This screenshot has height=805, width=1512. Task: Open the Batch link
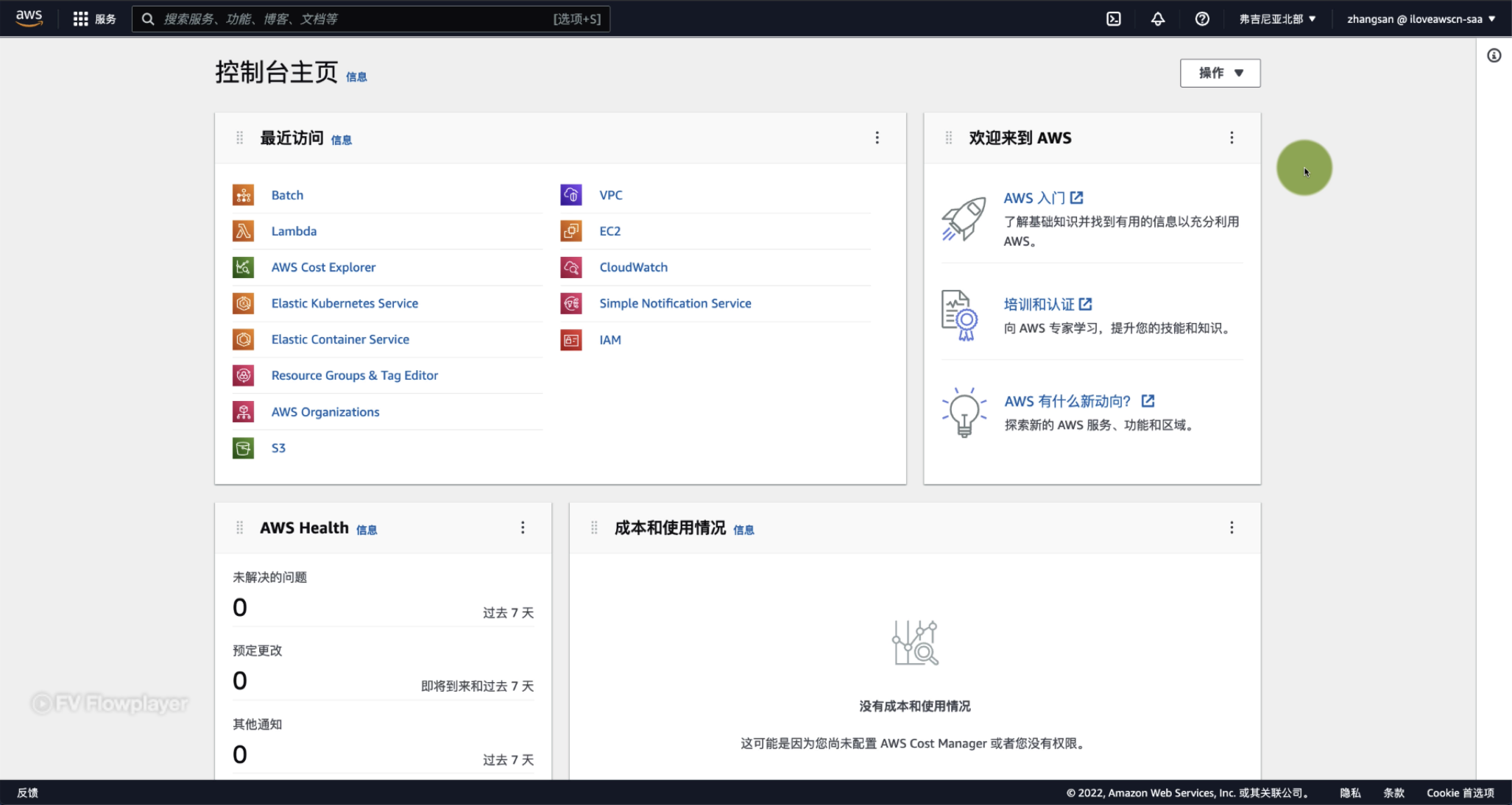point(287,195)
